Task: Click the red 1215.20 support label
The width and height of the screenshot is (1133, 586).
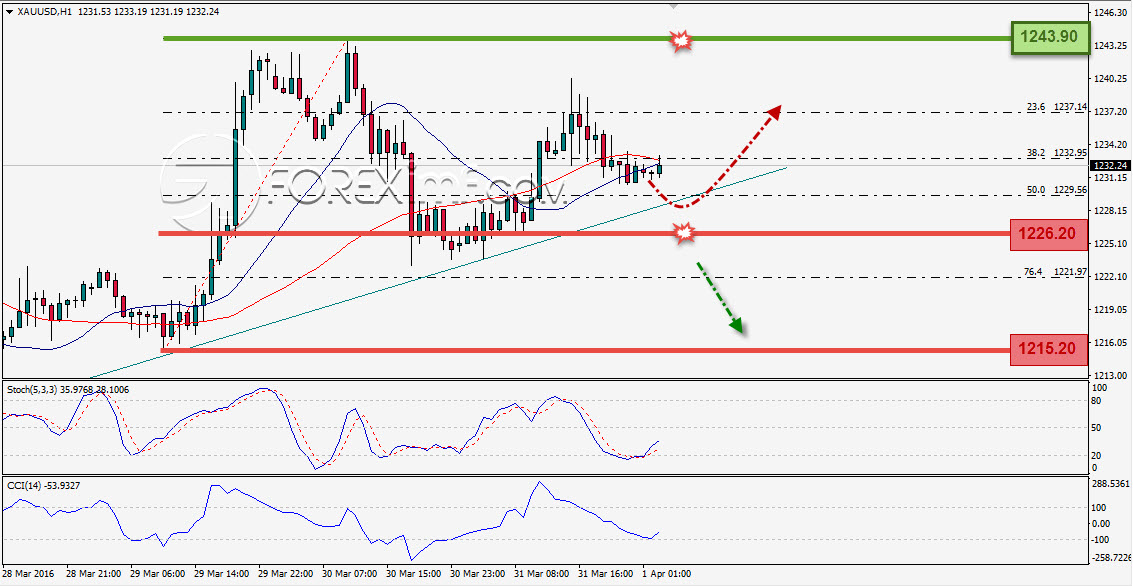Action: (1048, 350)
